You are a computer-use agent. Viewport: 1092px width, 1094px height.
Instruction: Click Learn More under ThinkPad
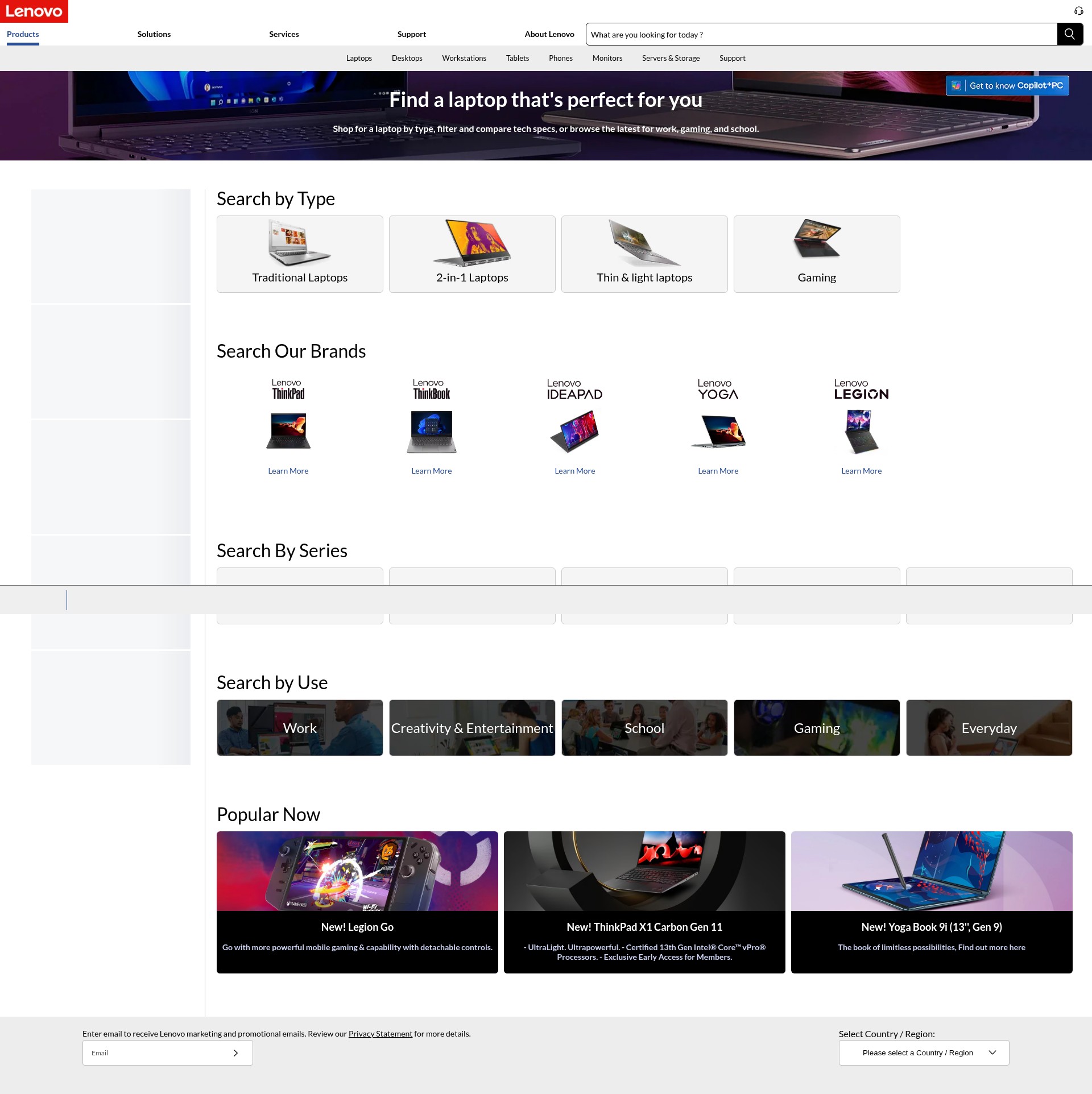(288, 471)
